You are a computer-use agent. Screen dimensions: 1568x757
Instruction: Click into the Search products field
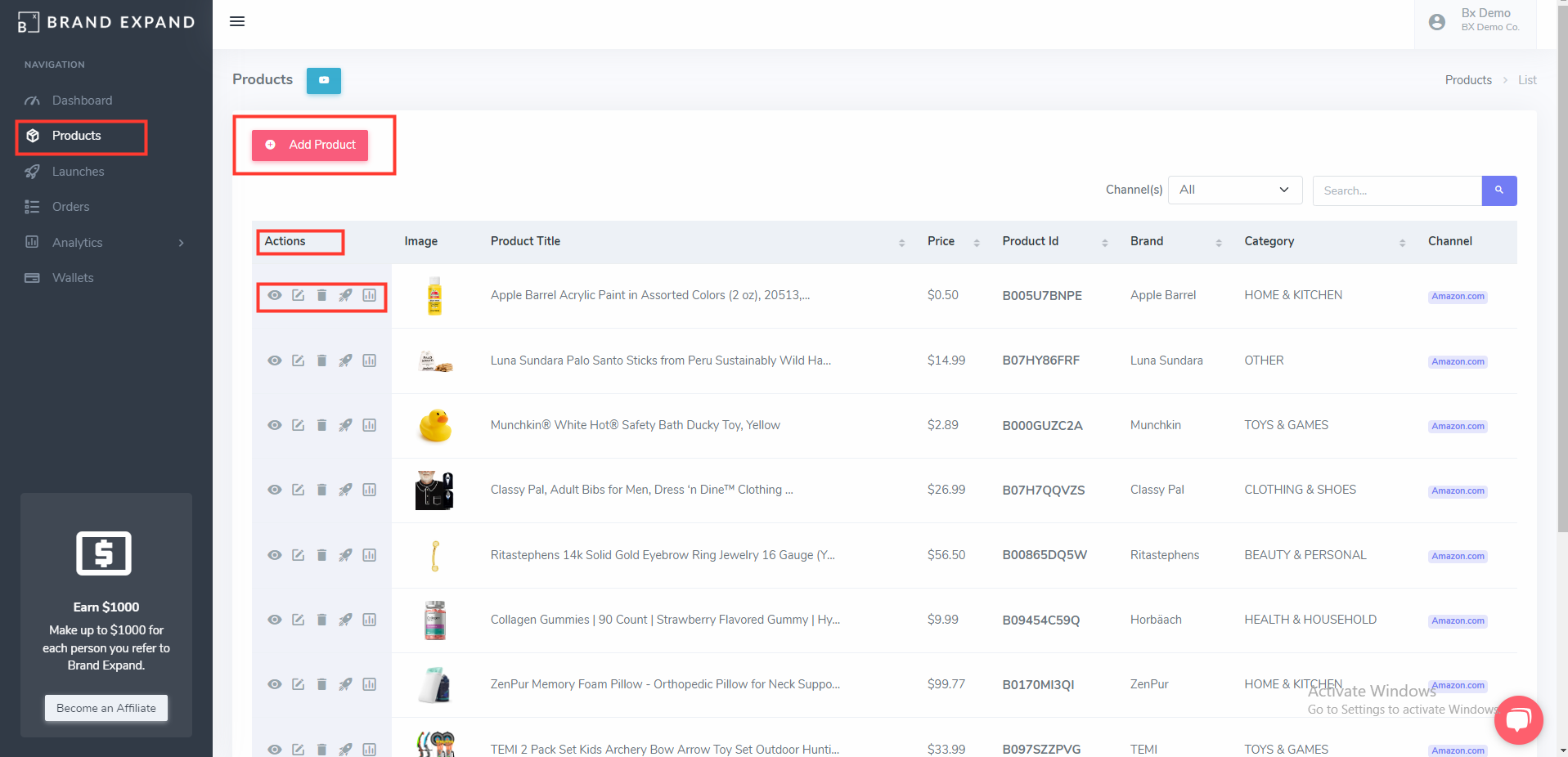pyautogui.click(x=1396, y=190)
